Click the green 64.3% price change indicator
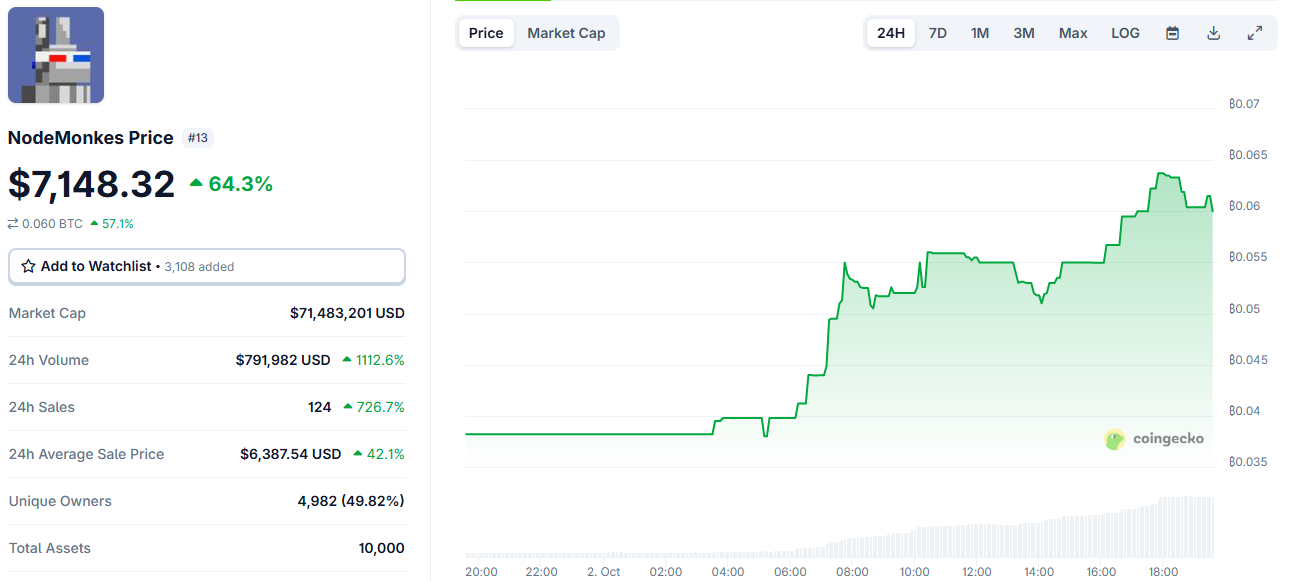This screenshot has width=1291, height=581. (231, 184)
